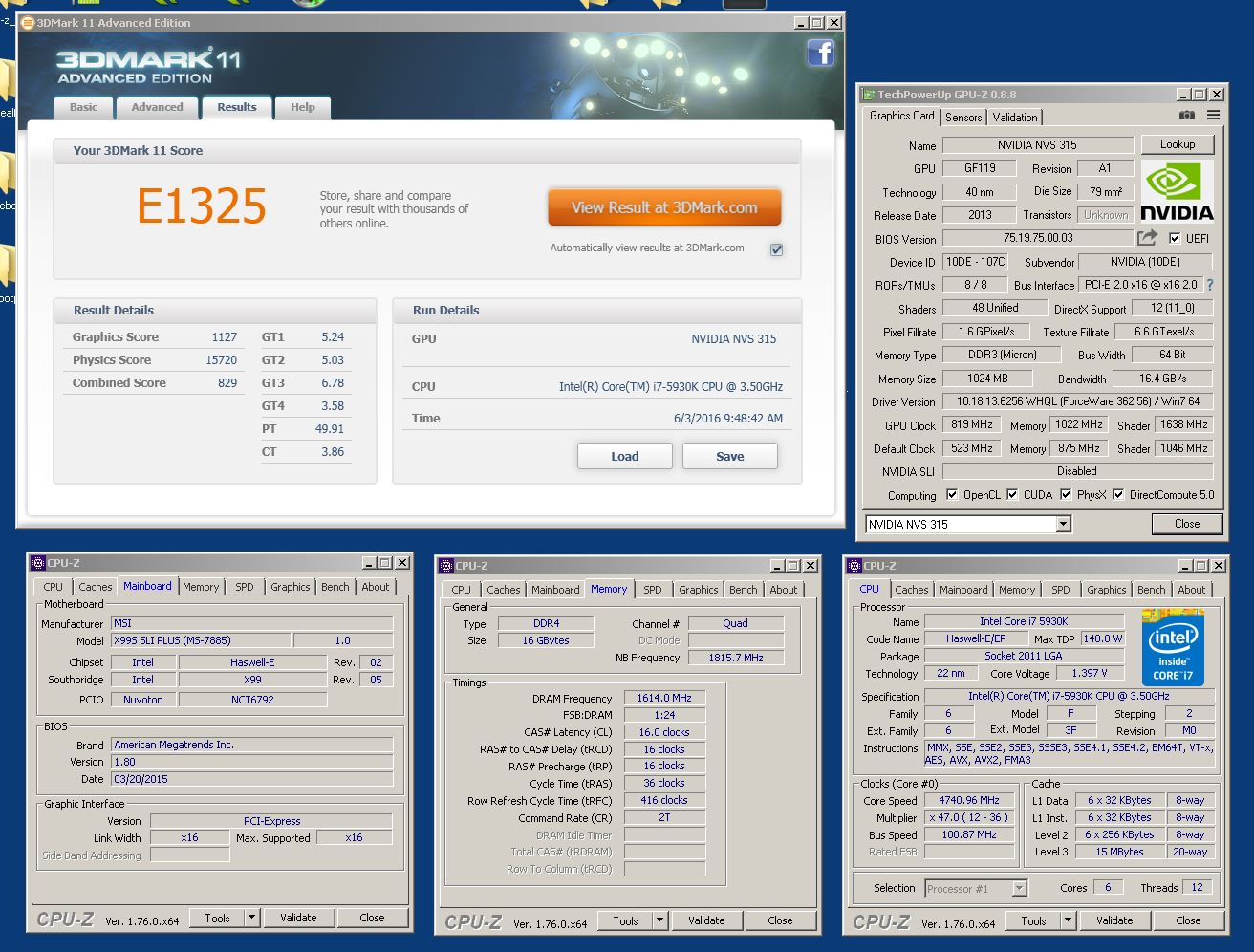
Task: Click the CAS# Latency 16.0 clocks value
Action: click(x=664, y=732)
